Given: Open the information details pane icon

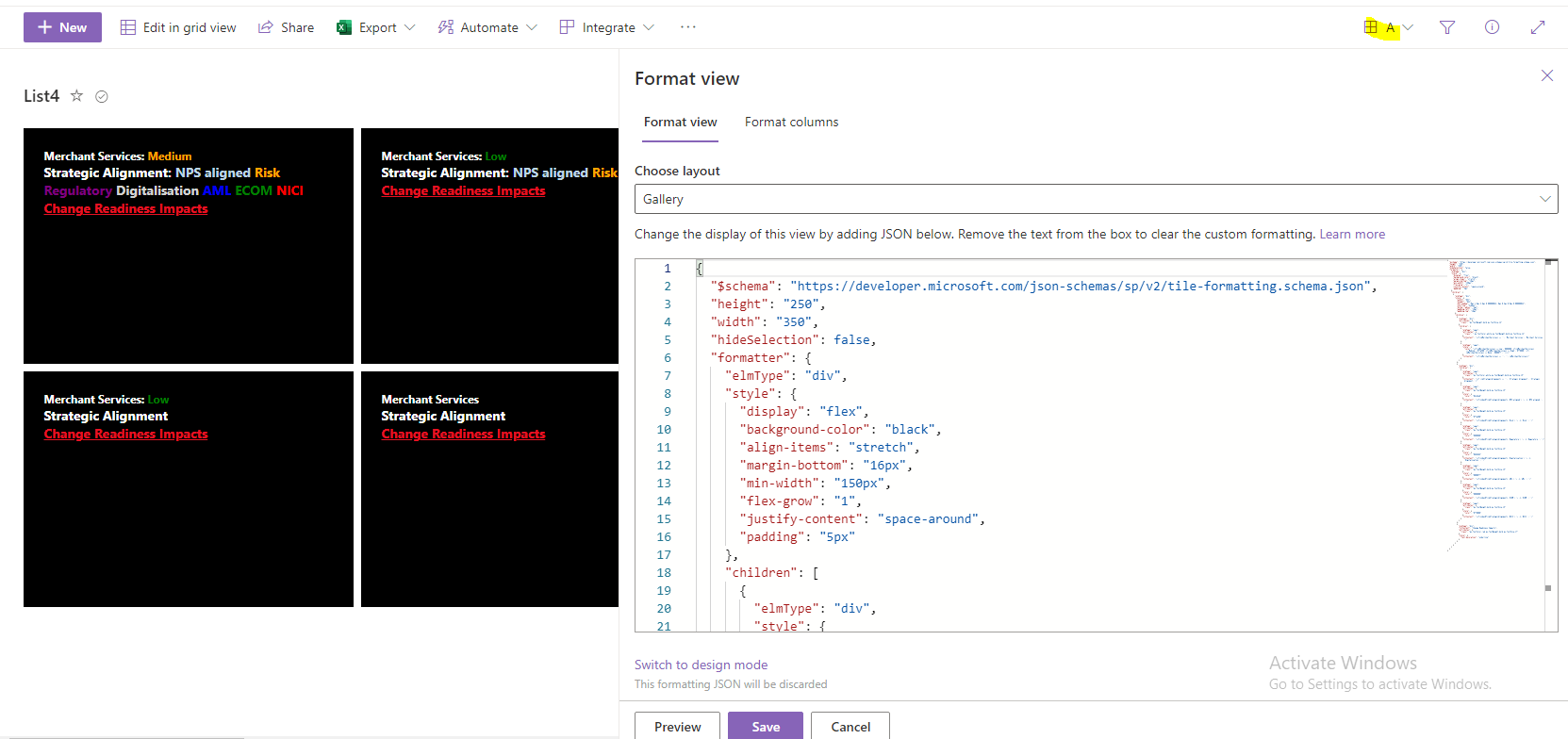Looking at the screenshot, I should pos(1492,27).
